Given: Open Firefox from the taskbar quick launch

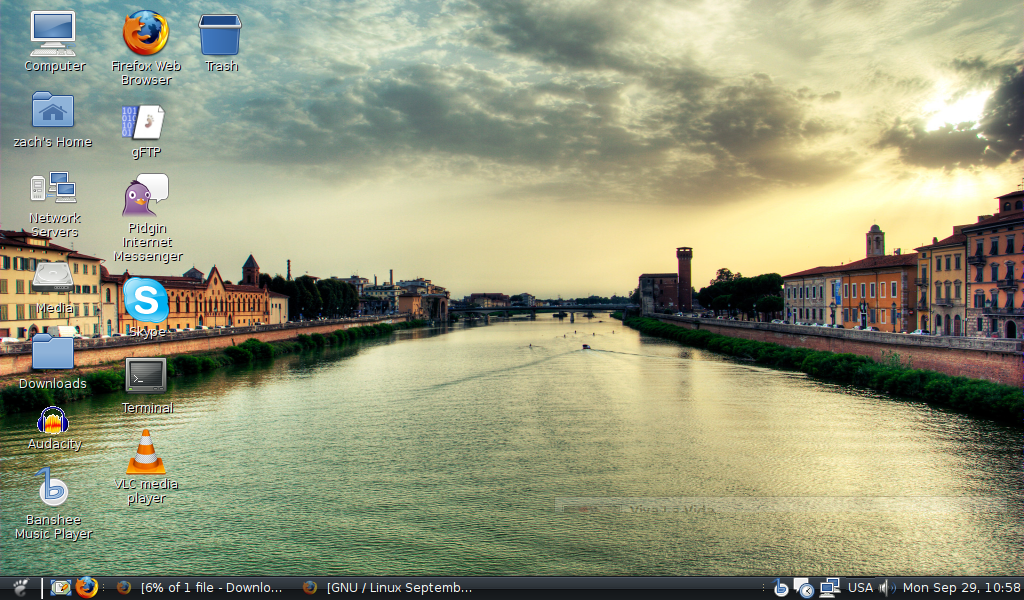Looking at the screenshot, I should (88, 588).
